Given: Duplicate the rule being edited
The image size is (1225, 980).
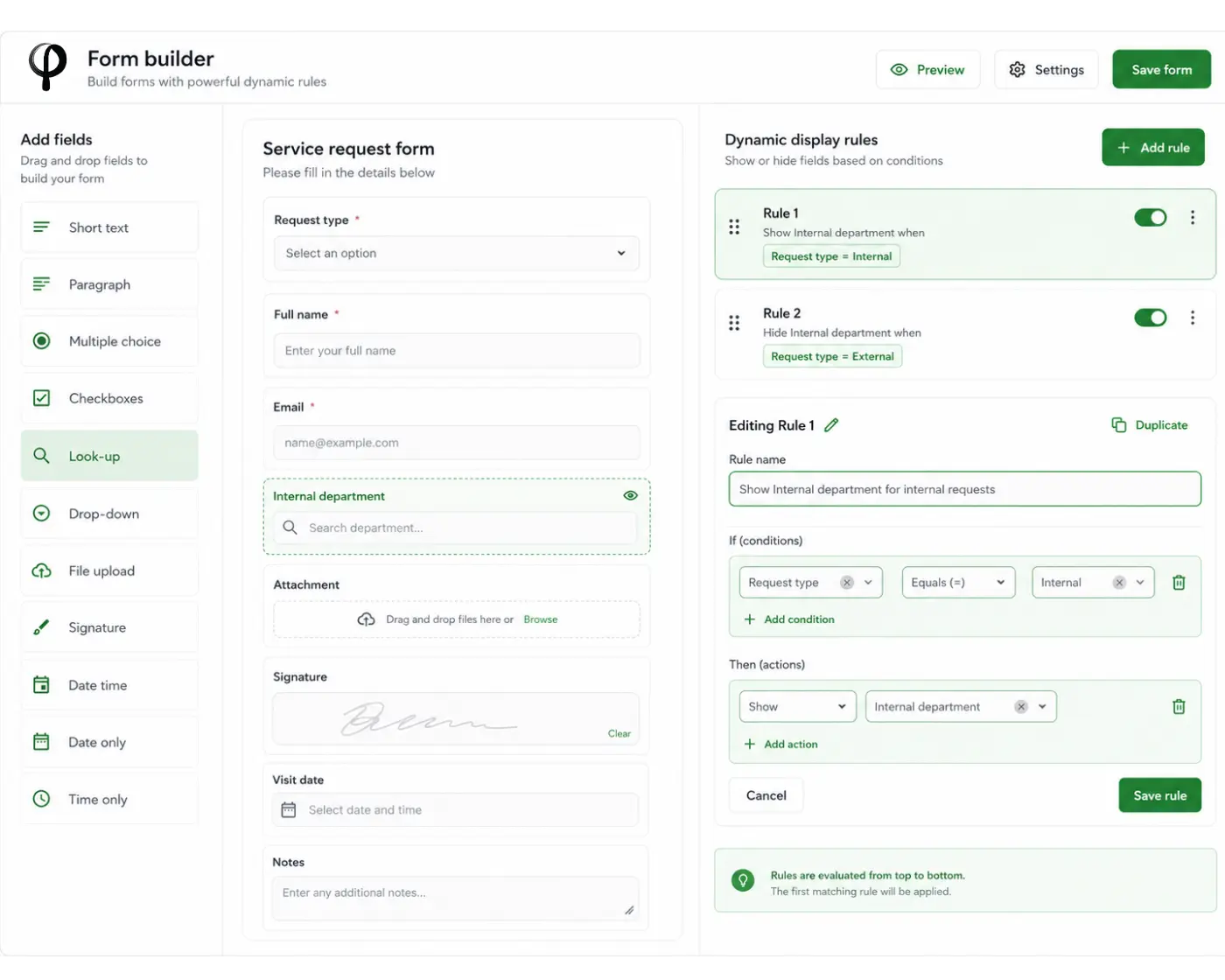Looking at the screenshot, I should pyautogui.click(x=1150, y=425).
